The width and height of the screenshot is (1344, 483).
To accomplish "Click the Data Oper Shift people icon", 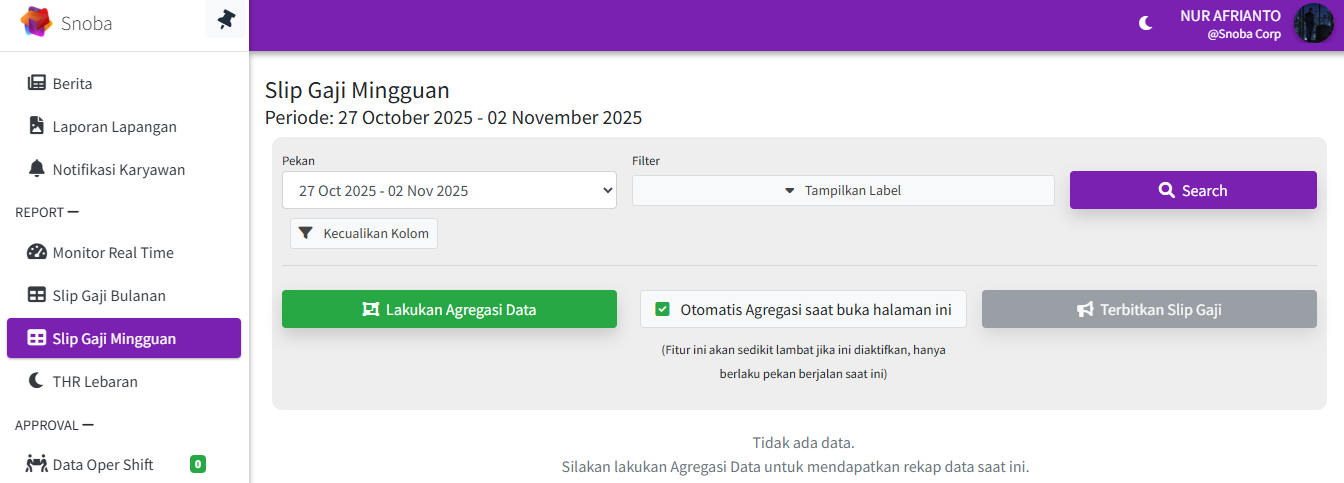I will point(37,464).
